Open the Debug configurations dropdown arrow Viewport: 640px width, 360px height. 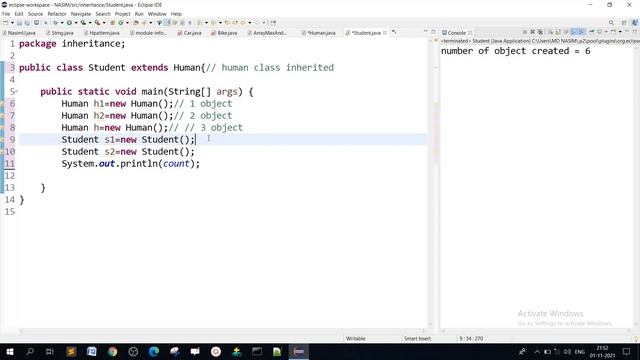62,23
